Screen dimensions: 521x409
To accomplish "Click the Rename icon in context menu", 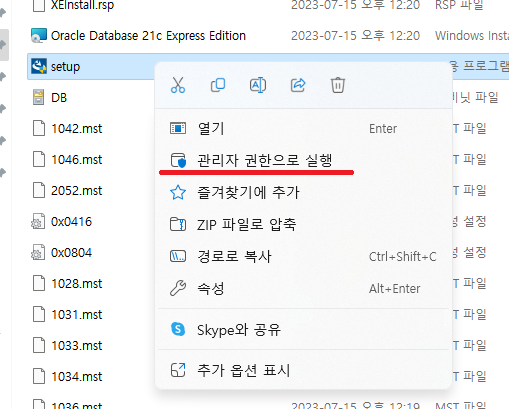I will (258, 85).
